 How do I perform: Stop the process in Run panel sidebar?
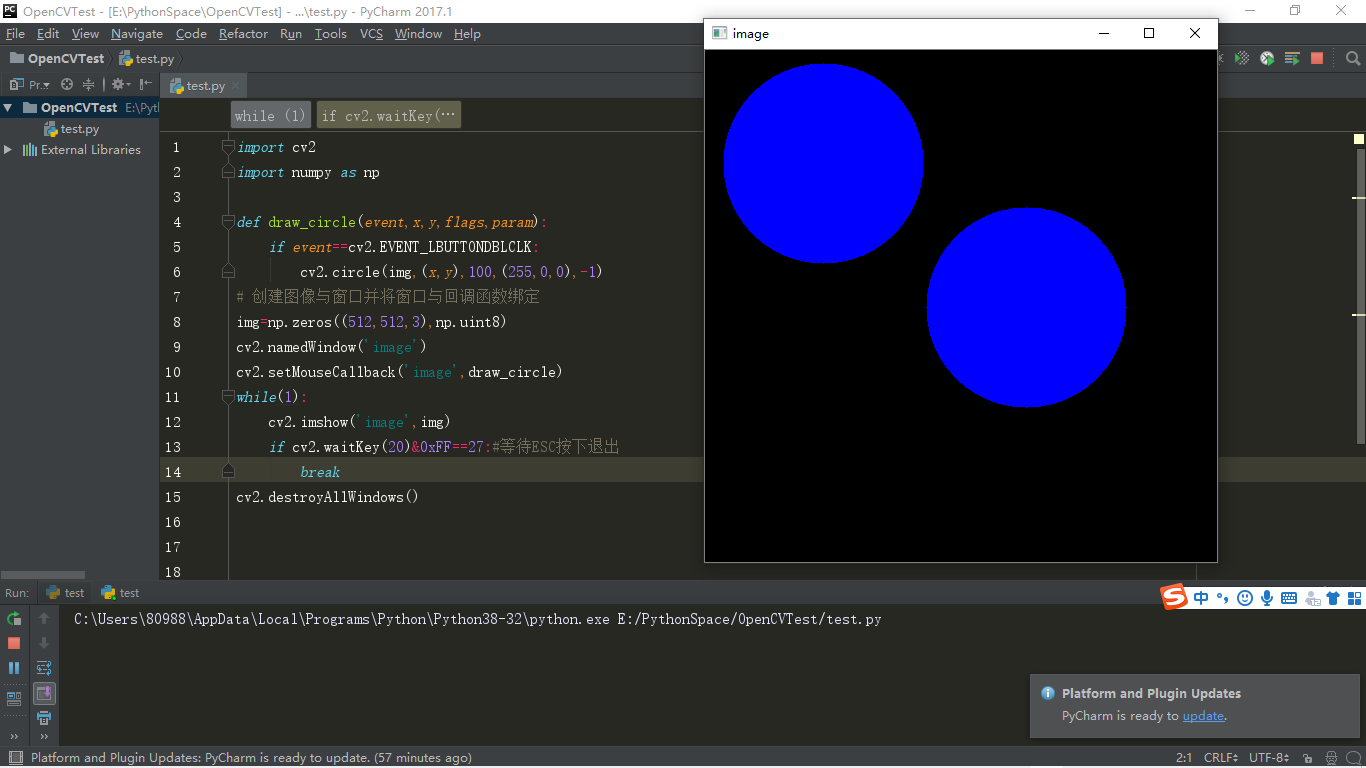[x=14, y=643]
